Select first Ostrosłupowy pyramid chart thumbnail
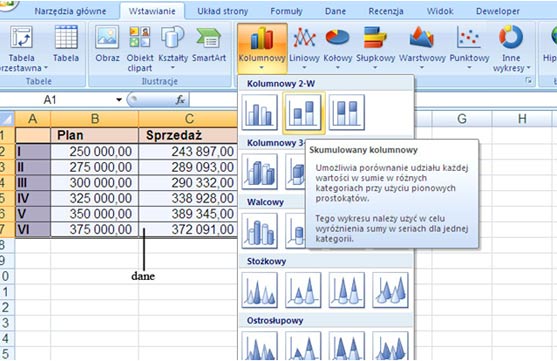The height and width of the screenshot is (361, 557). (x=260, y=346)
